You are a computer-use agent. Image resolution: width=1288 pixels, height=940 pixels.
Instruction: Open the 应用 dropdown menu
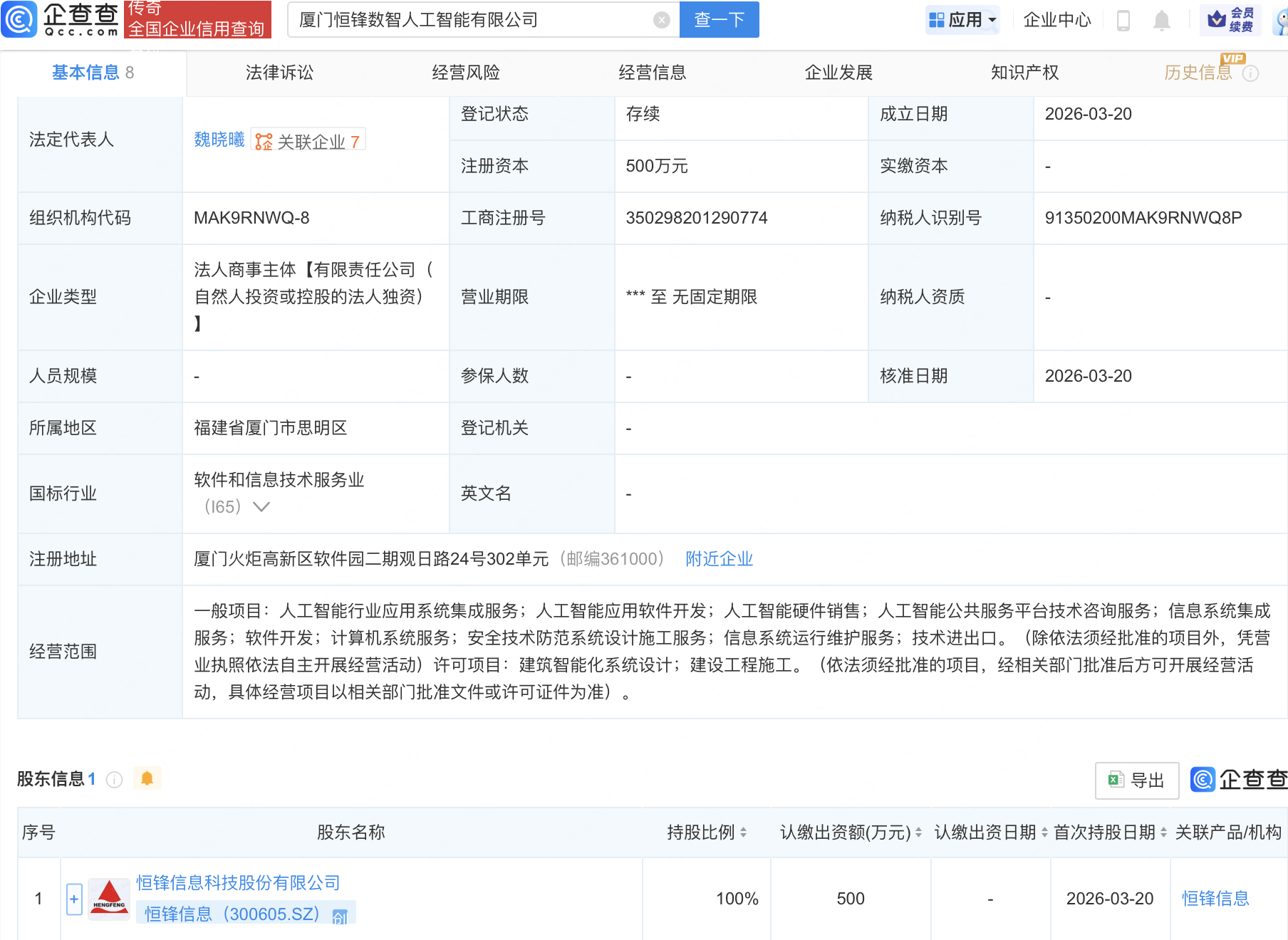pyautogui.click(x=963, y=20)
